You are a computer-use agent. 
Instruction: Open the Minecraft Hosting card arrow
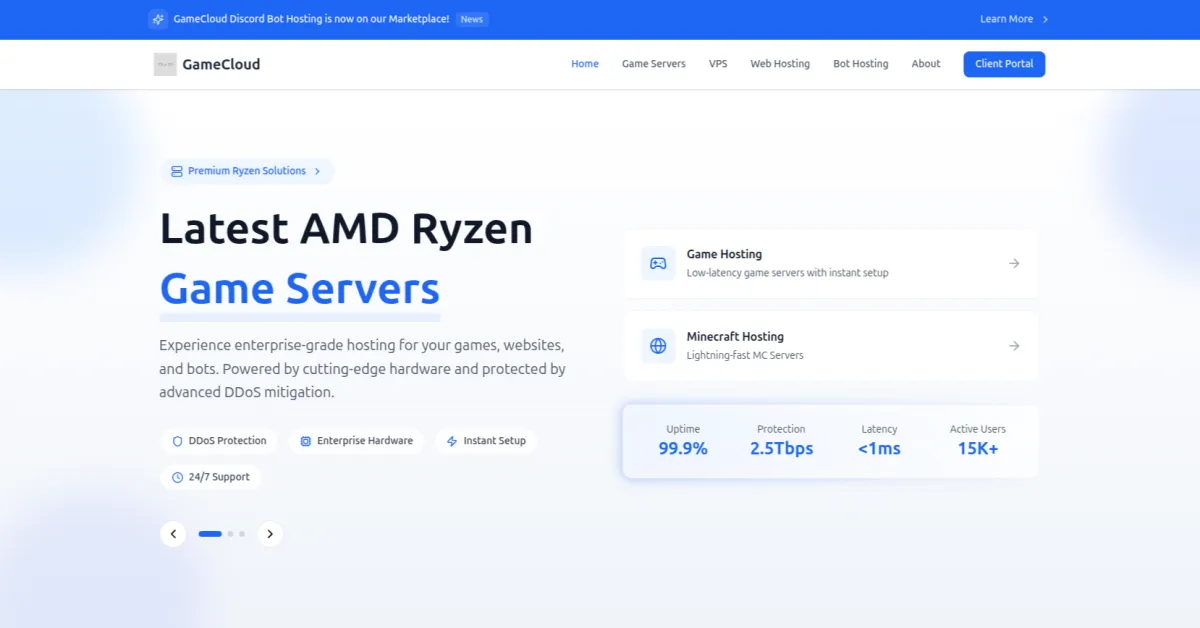coord(1014,345)
